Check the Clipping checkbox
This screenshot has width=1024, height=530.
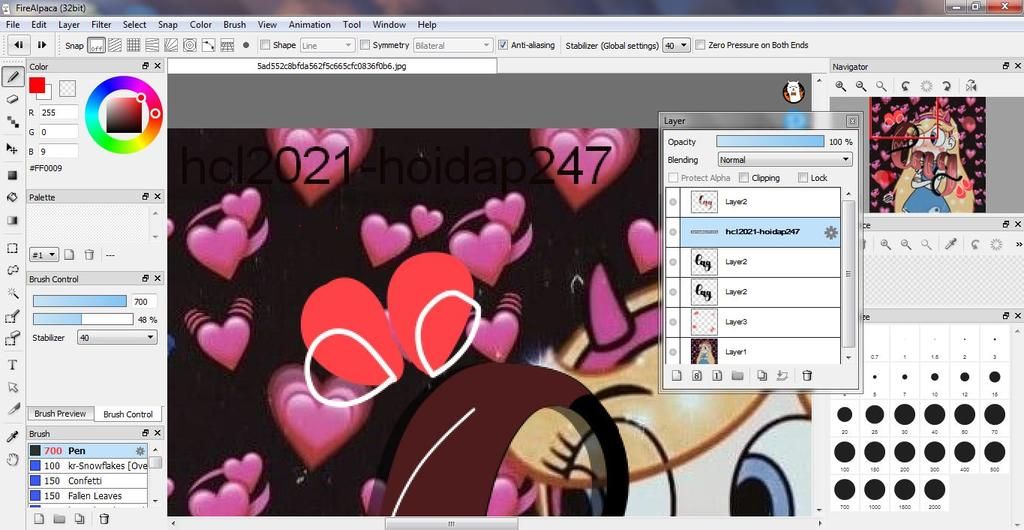click(x=744, y=178)
